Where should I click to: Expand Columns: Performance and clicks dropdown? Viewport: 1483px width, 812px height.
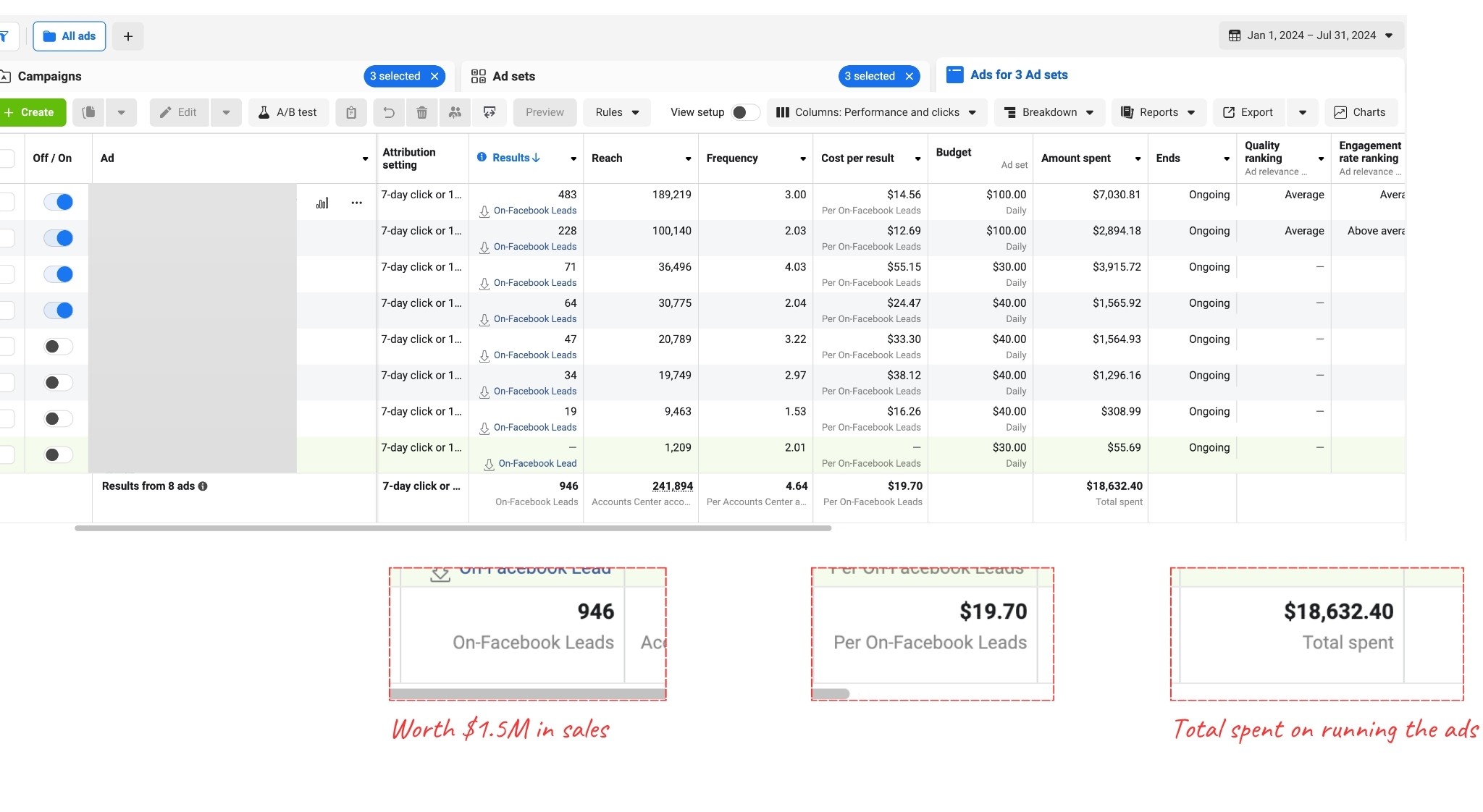pyautogui.click(x=876, y=112)
